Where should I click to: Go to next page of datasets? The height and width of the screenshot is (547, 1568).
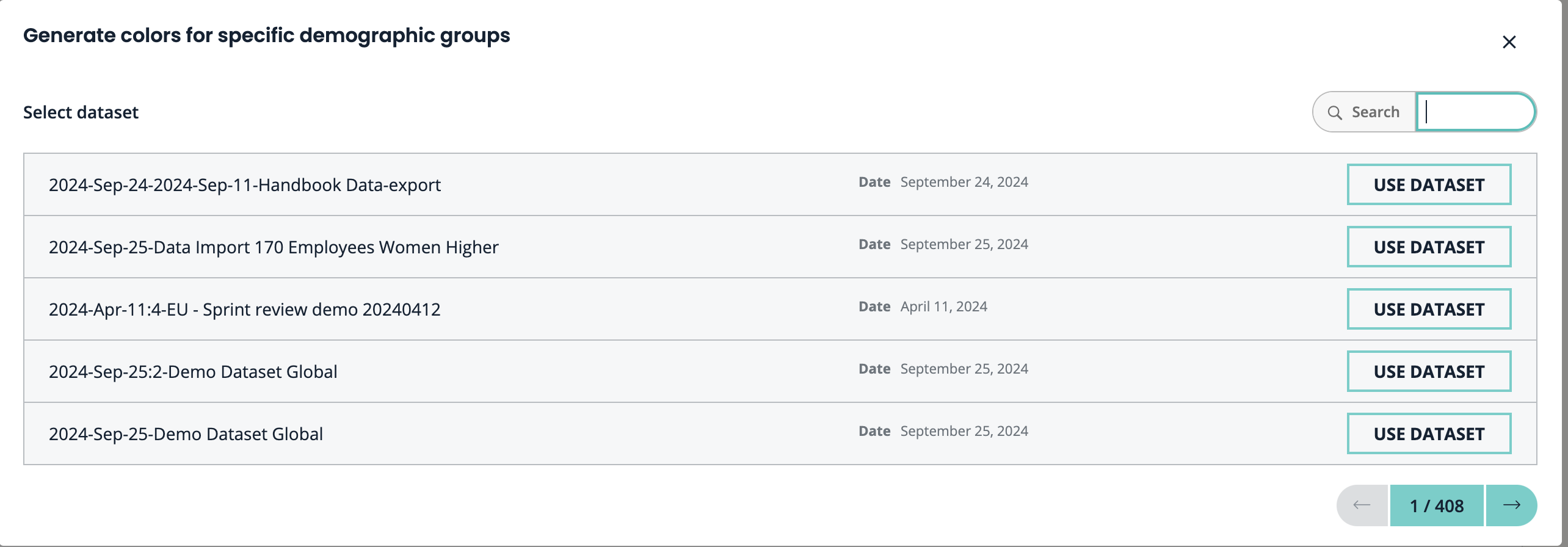coord(1511,505)
